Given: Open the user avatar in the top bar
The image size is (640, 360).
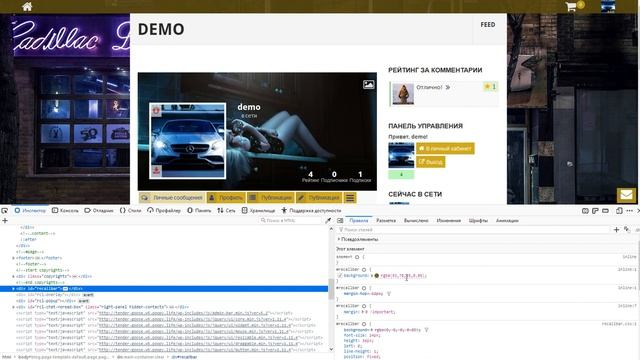Looking at the screenshot, I should click(x=608, y=7).
